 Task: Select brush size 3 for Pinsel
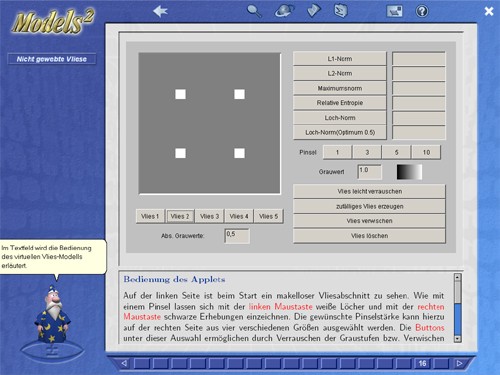[367, 152]
